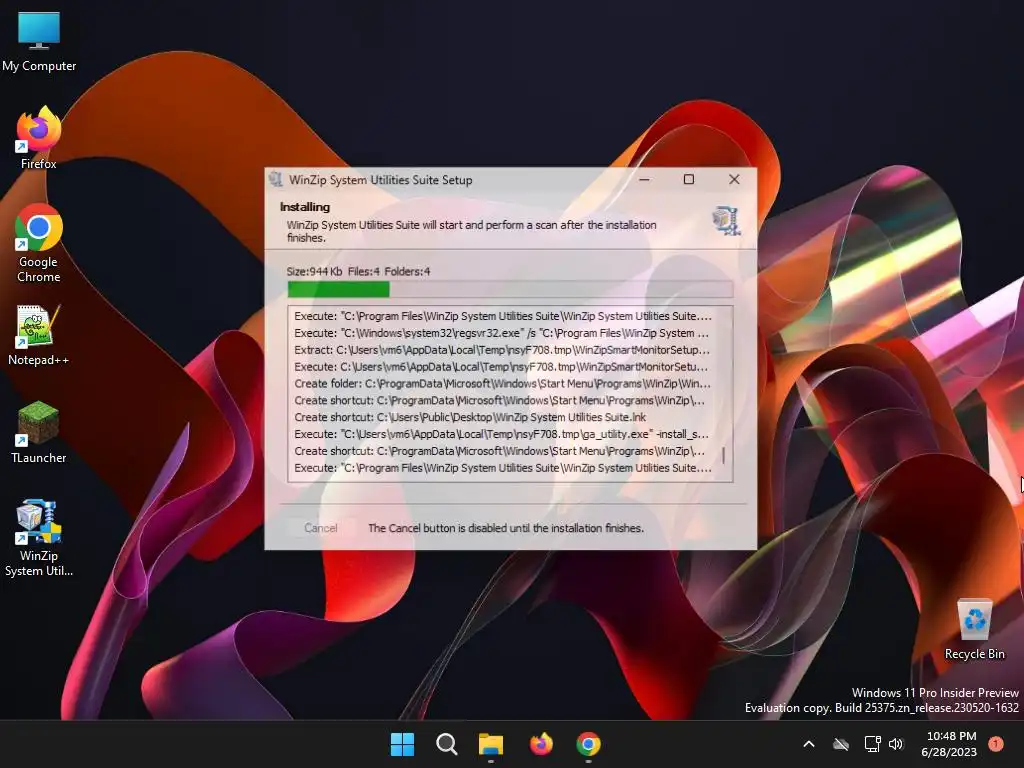Click the green installation progress bar

[510, 289]
